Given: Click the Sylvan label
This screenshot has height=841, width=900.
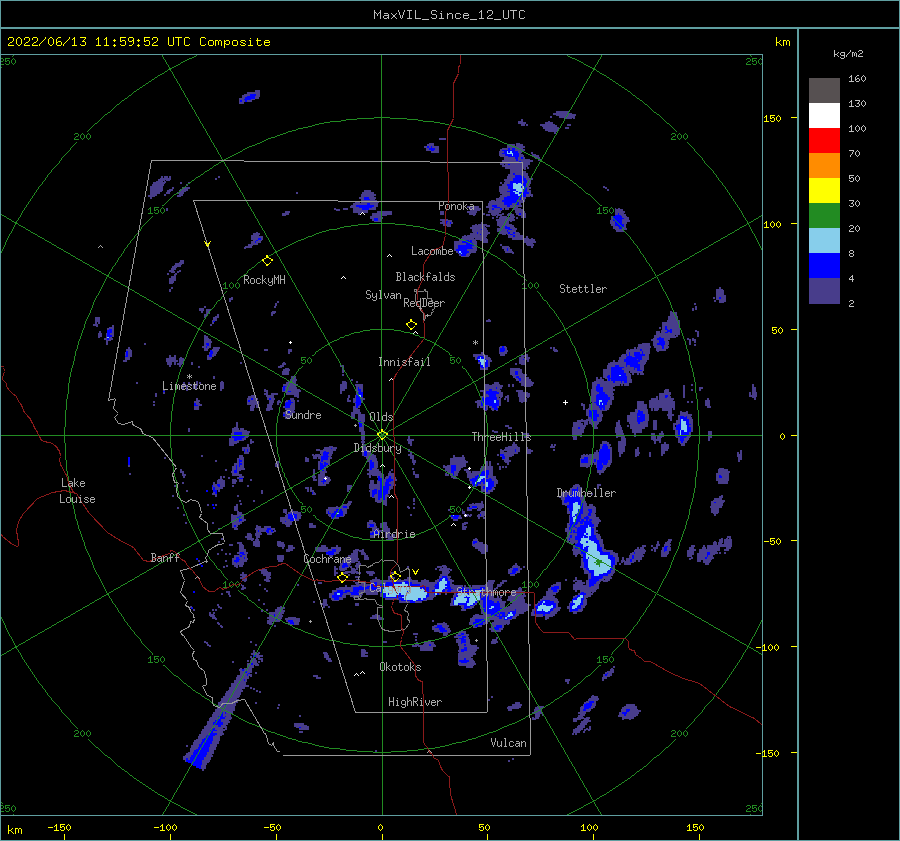Looking at the screenshot, I should coord(383,295).
